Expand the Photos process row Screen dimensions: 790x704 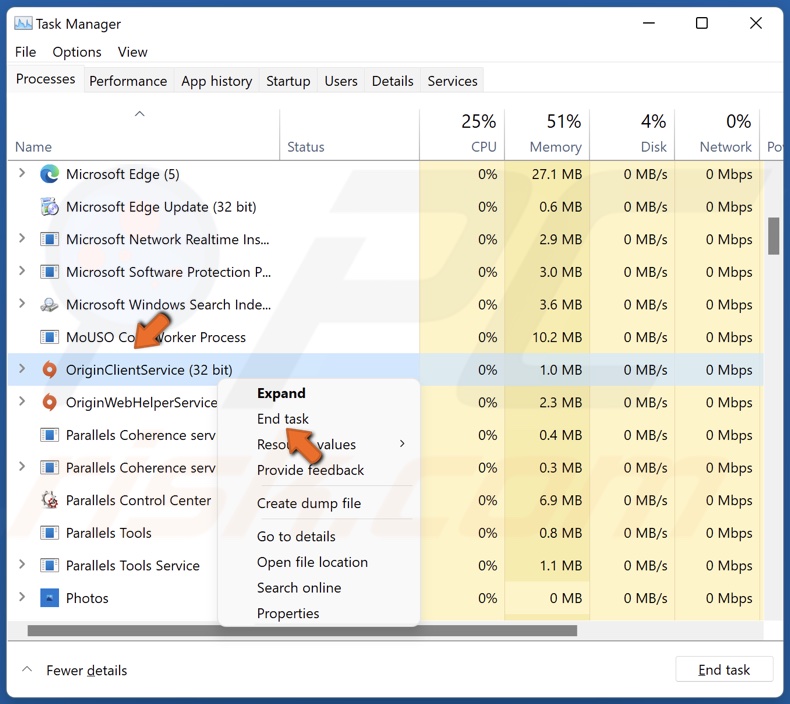click(x=22, y=597)
